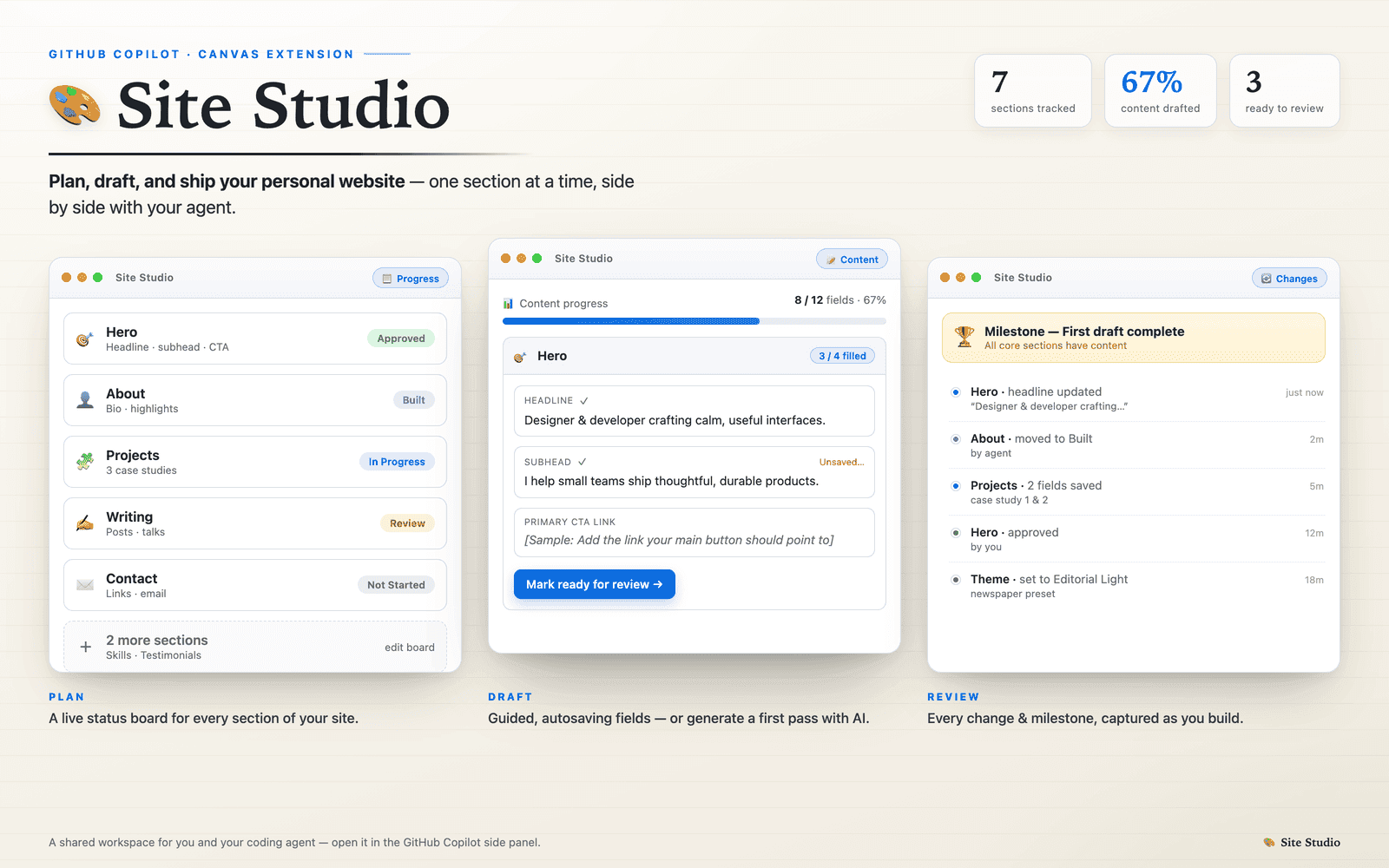Select the dot for Theme set to Editorial Light
Viewport: 1389px width, 868px height.
click(956, 580)
